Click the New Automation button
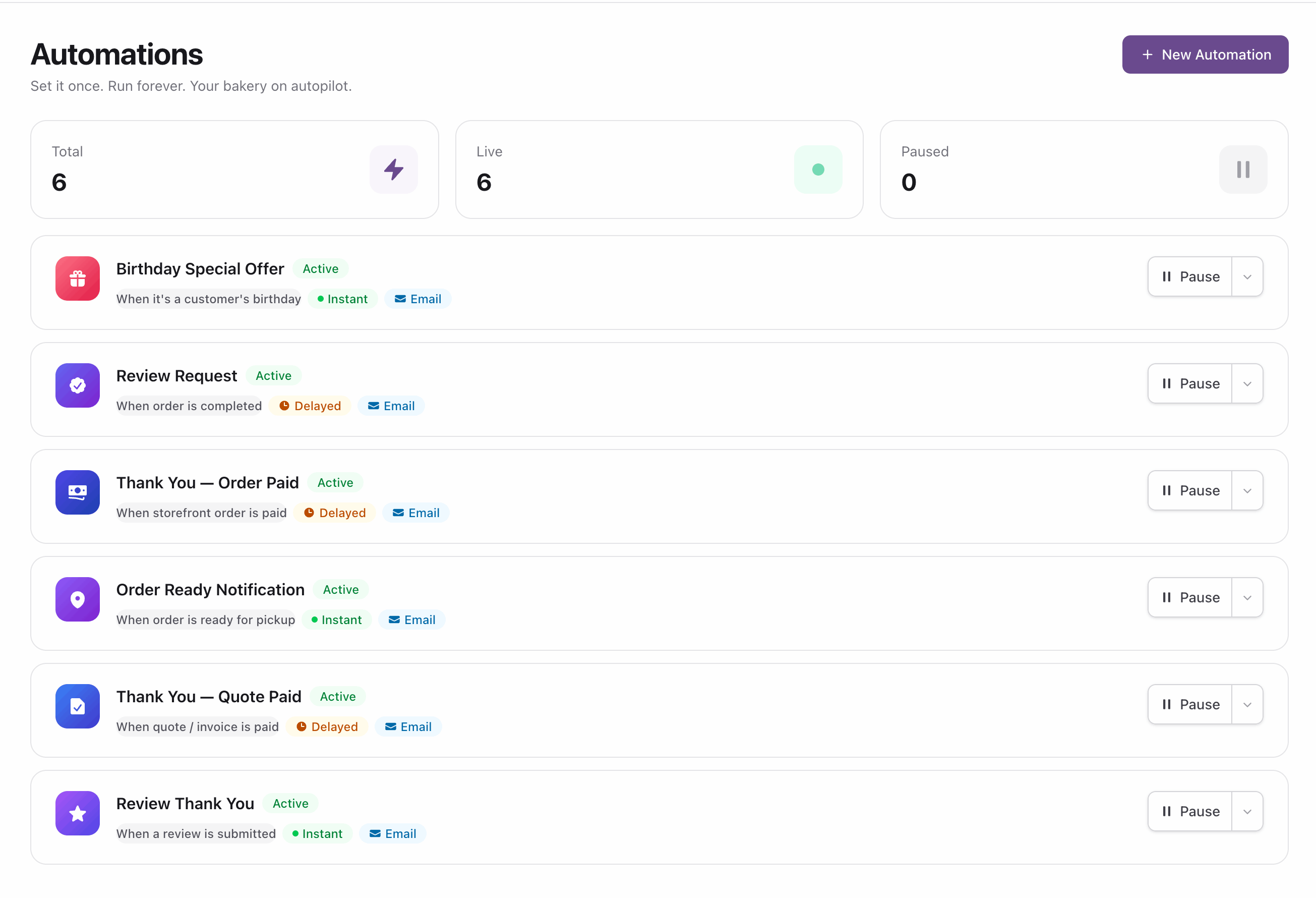This screenshot has width=1316, height=898. click(1205, 54)
